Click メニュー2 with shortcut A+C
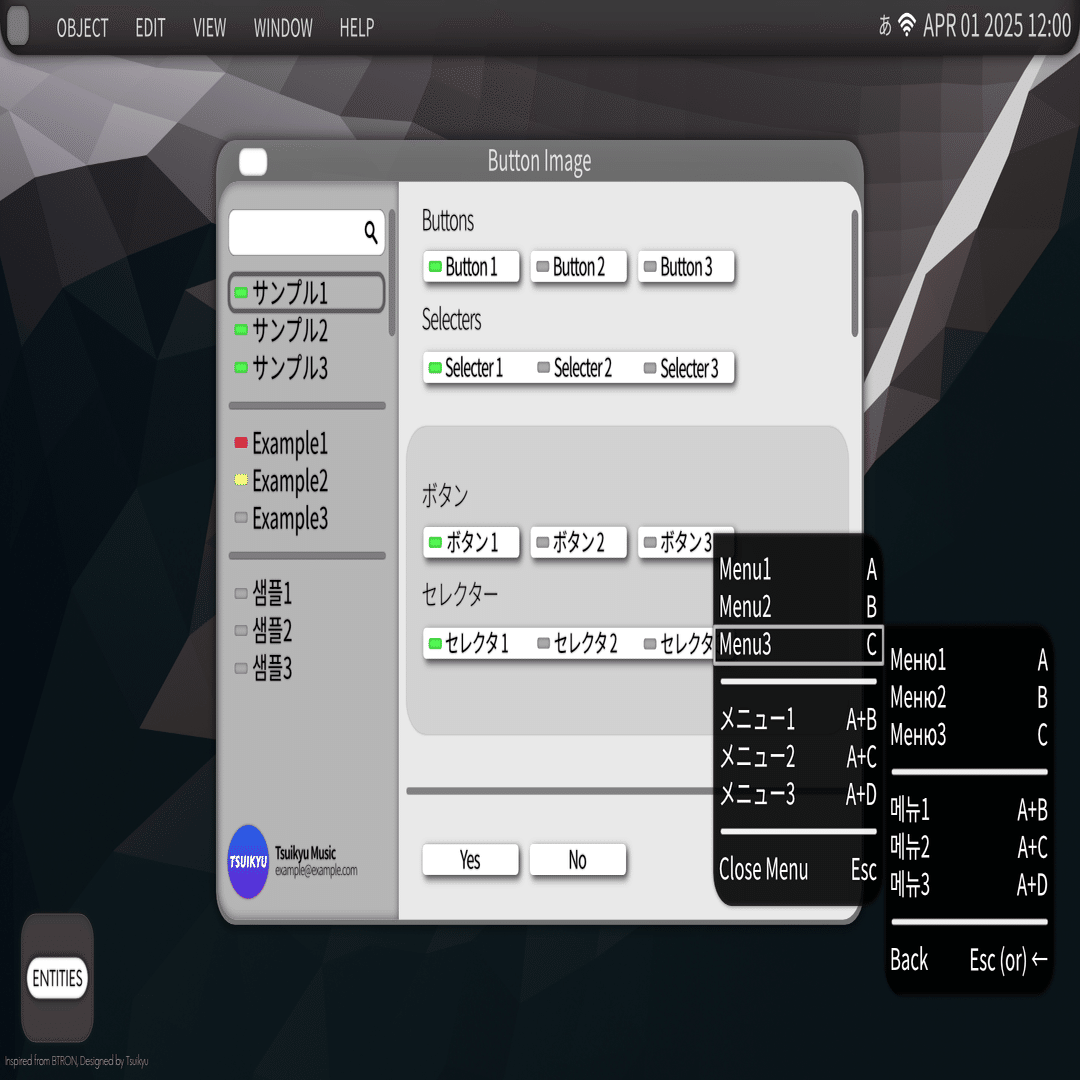The width and height of the screenshot is (1080, 1080). coord(798,756)
